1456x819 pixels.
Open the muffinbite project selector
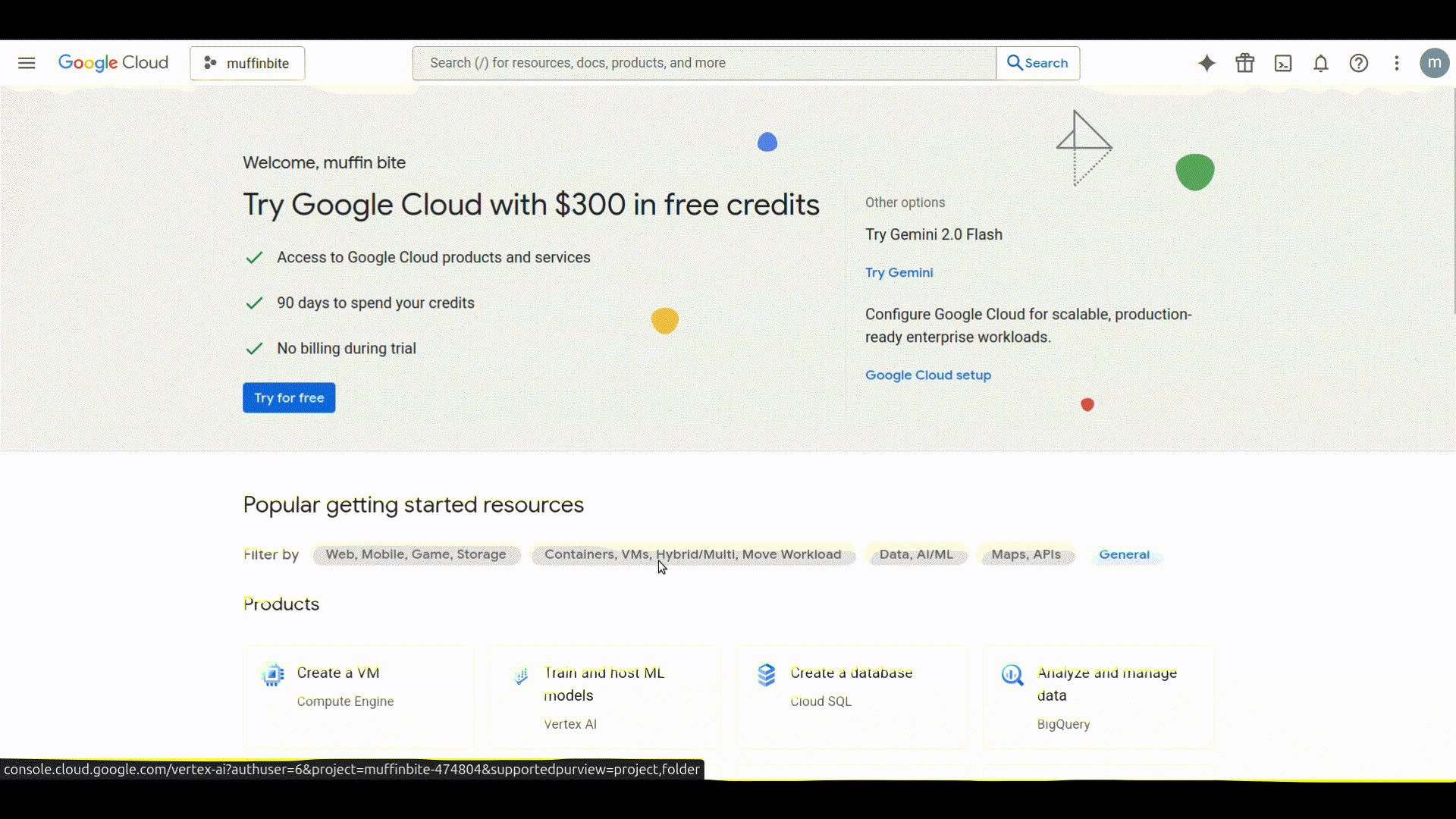(x=247, y=63)
